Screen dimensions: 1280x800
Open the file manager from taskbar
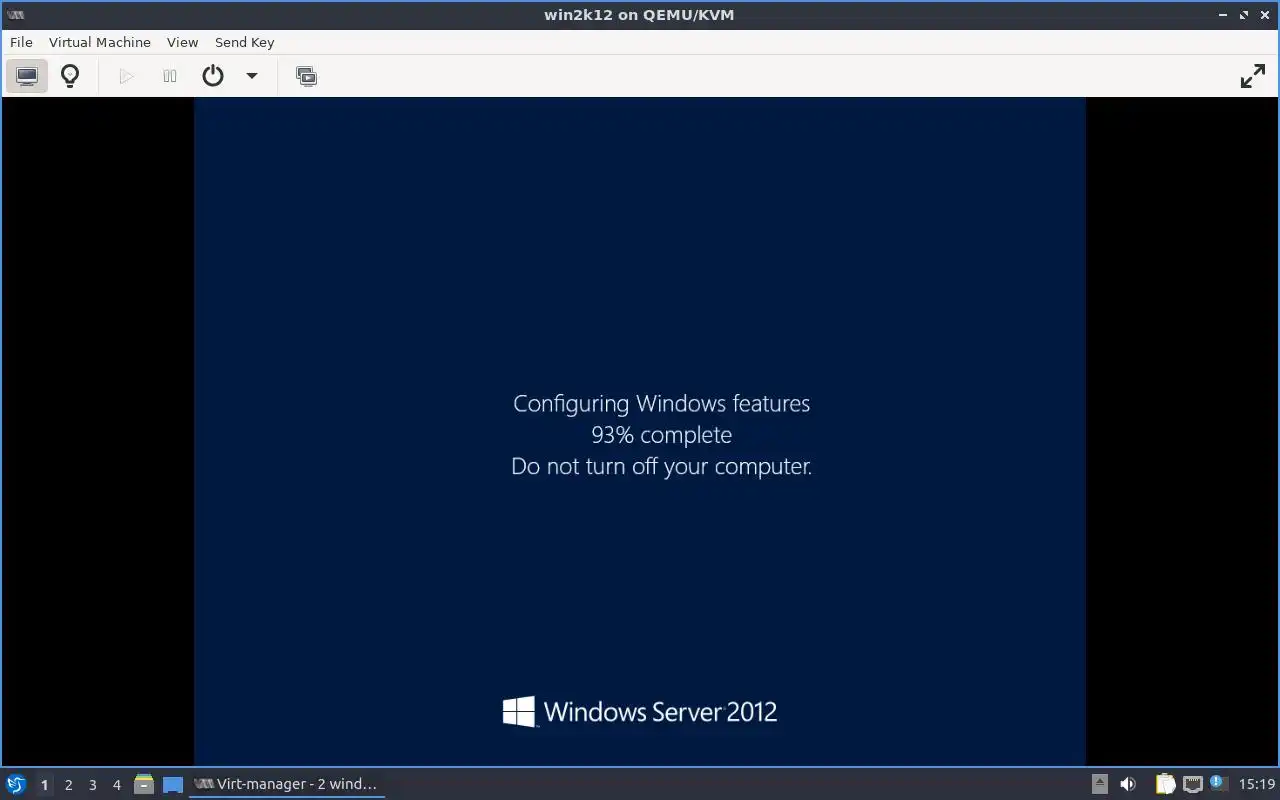144,784
